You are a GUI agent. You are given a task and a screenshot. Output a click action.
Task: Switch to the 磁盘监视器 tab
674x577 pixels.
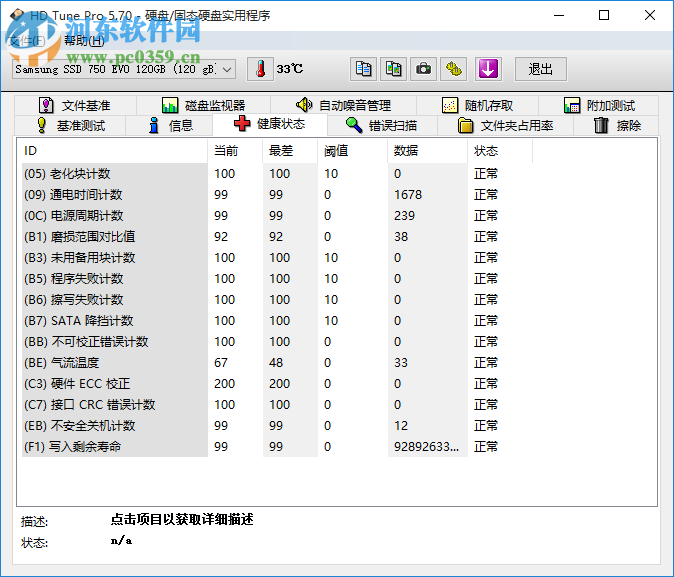pos(203,105)
